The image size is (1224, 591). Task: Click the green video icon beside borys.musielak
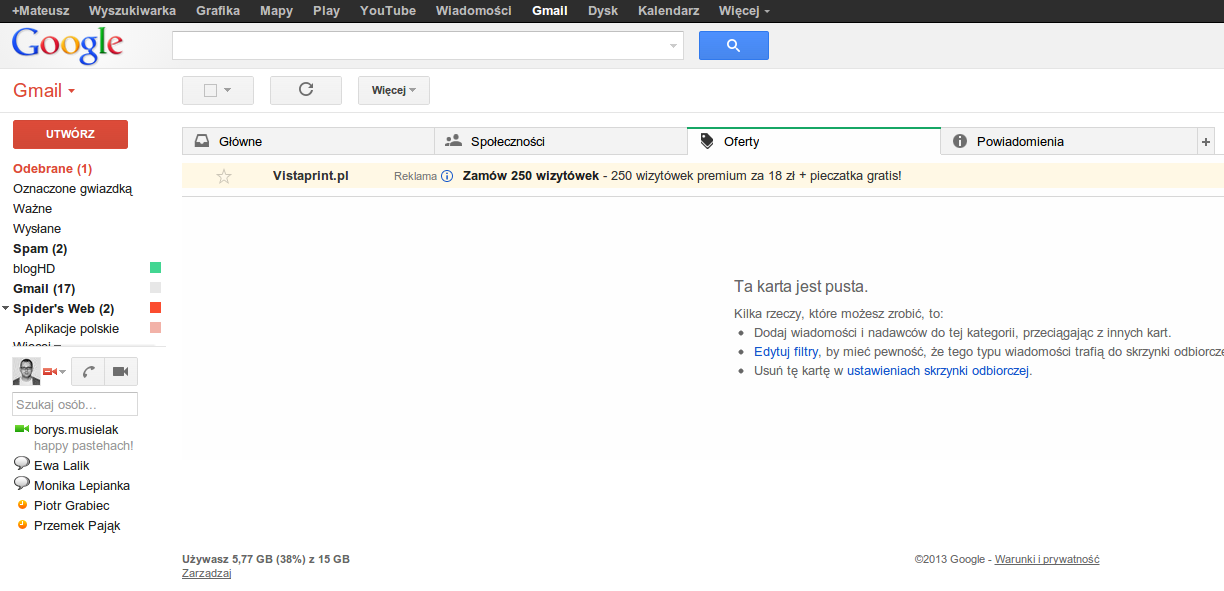tap(21, 429)
